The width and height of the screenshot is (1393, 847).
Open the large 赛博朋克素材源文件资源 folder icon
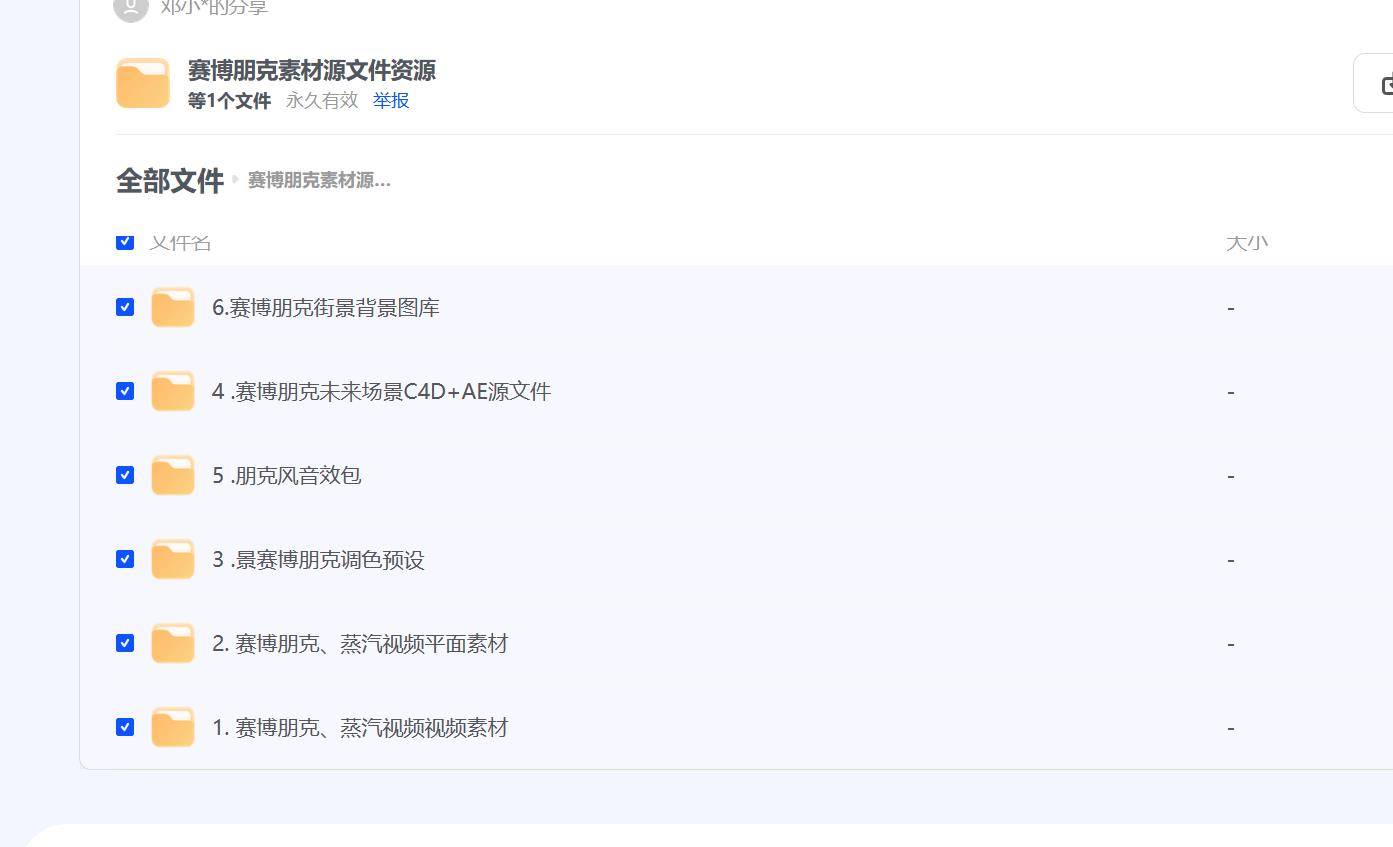click(x=143, y=83)
